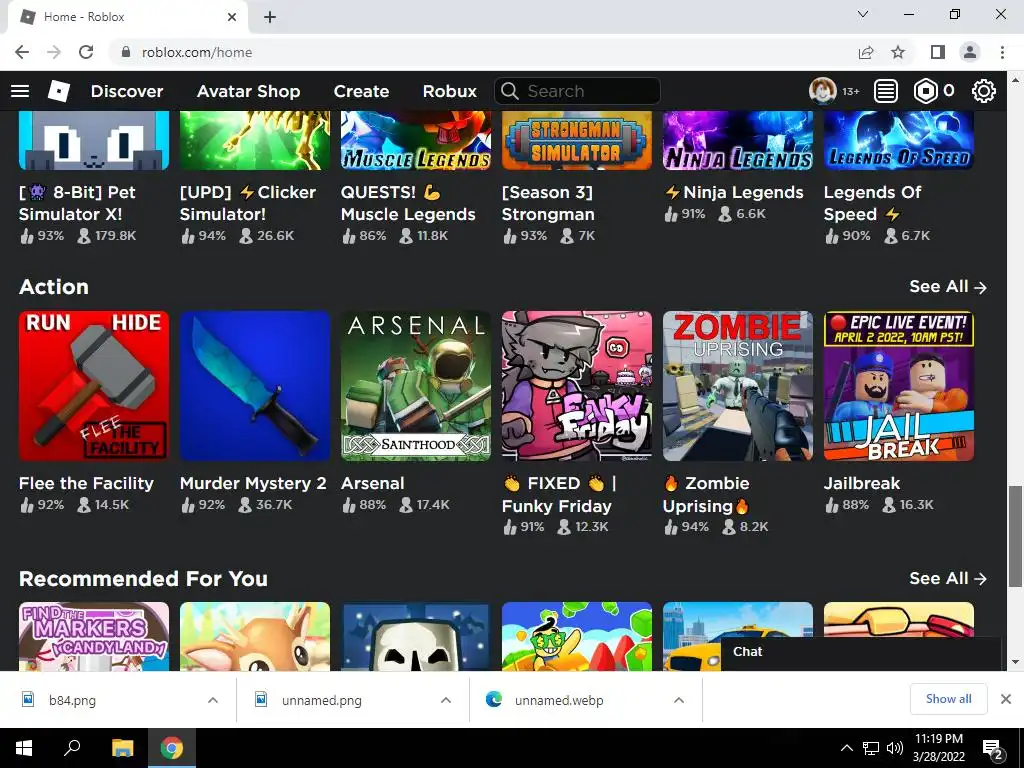Screen dimensions: 1024x768
Task: Open the Arsenal game thumbnail
Action: coord(415,386)
